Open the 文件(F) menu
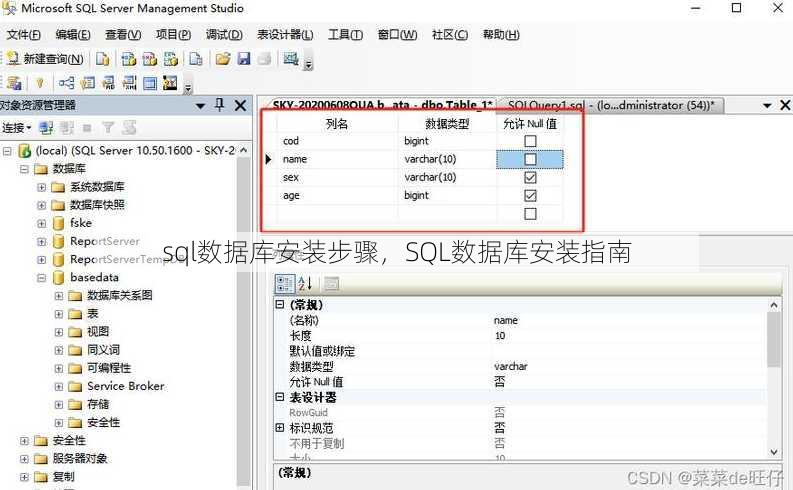This screenshot has height=490, width=793. [x=23, y=35]
